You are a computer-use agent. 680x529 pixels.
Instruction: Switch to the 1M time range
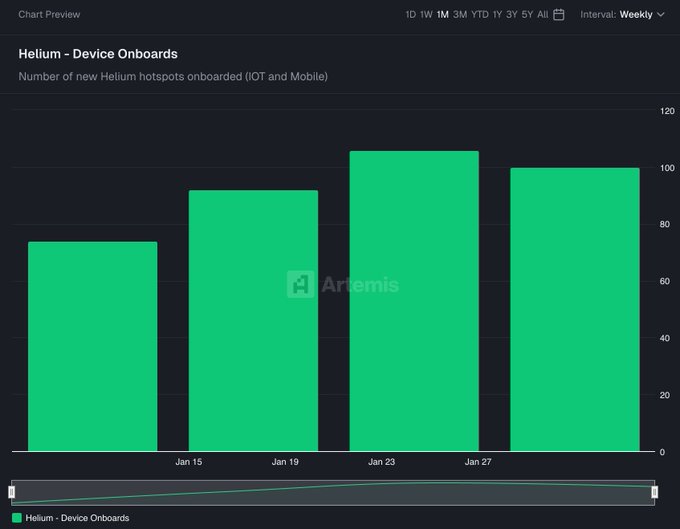tap(442, 15)
